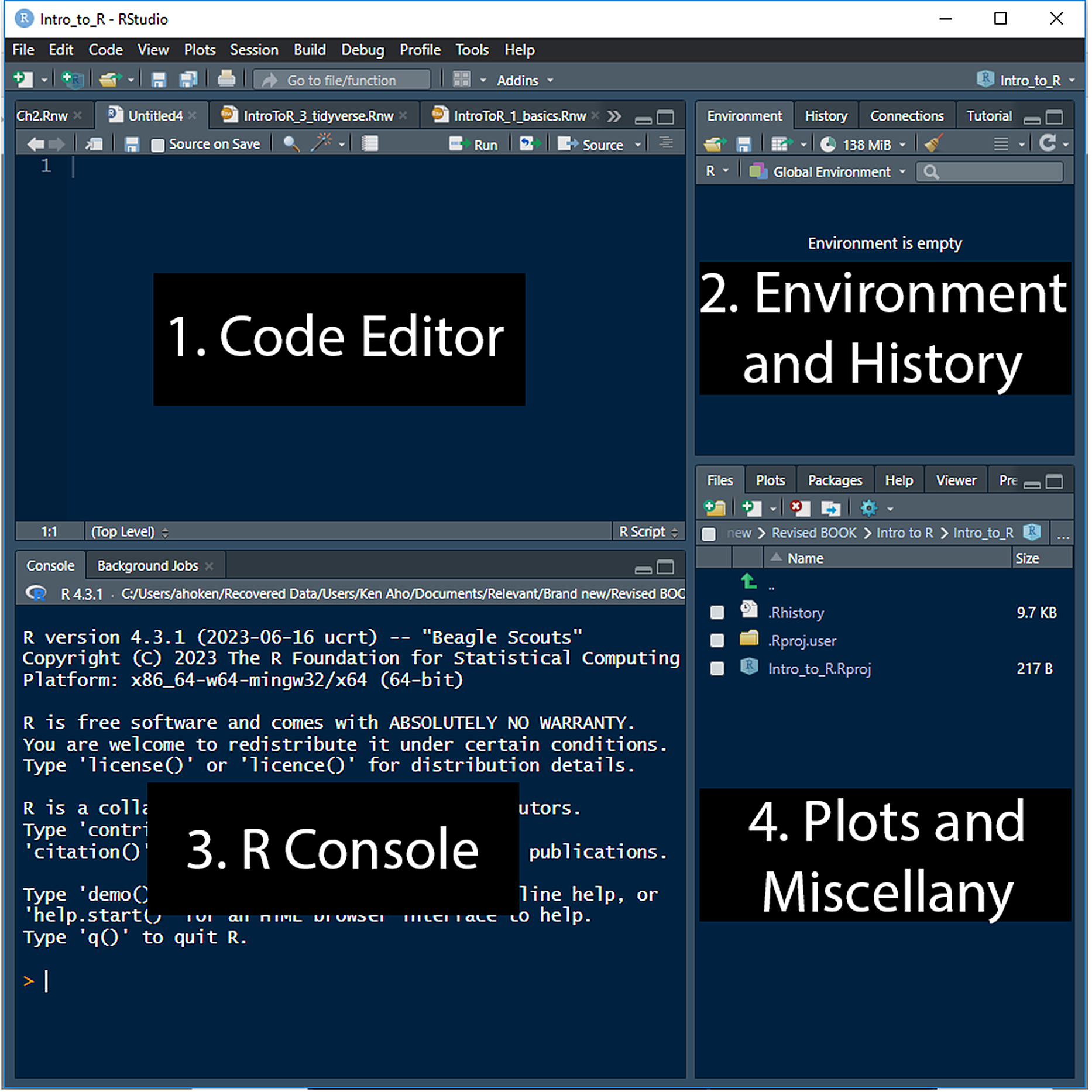Click the New File icon in main toolbar
Screen dimensions: 1092x1092
pos(23,79)
